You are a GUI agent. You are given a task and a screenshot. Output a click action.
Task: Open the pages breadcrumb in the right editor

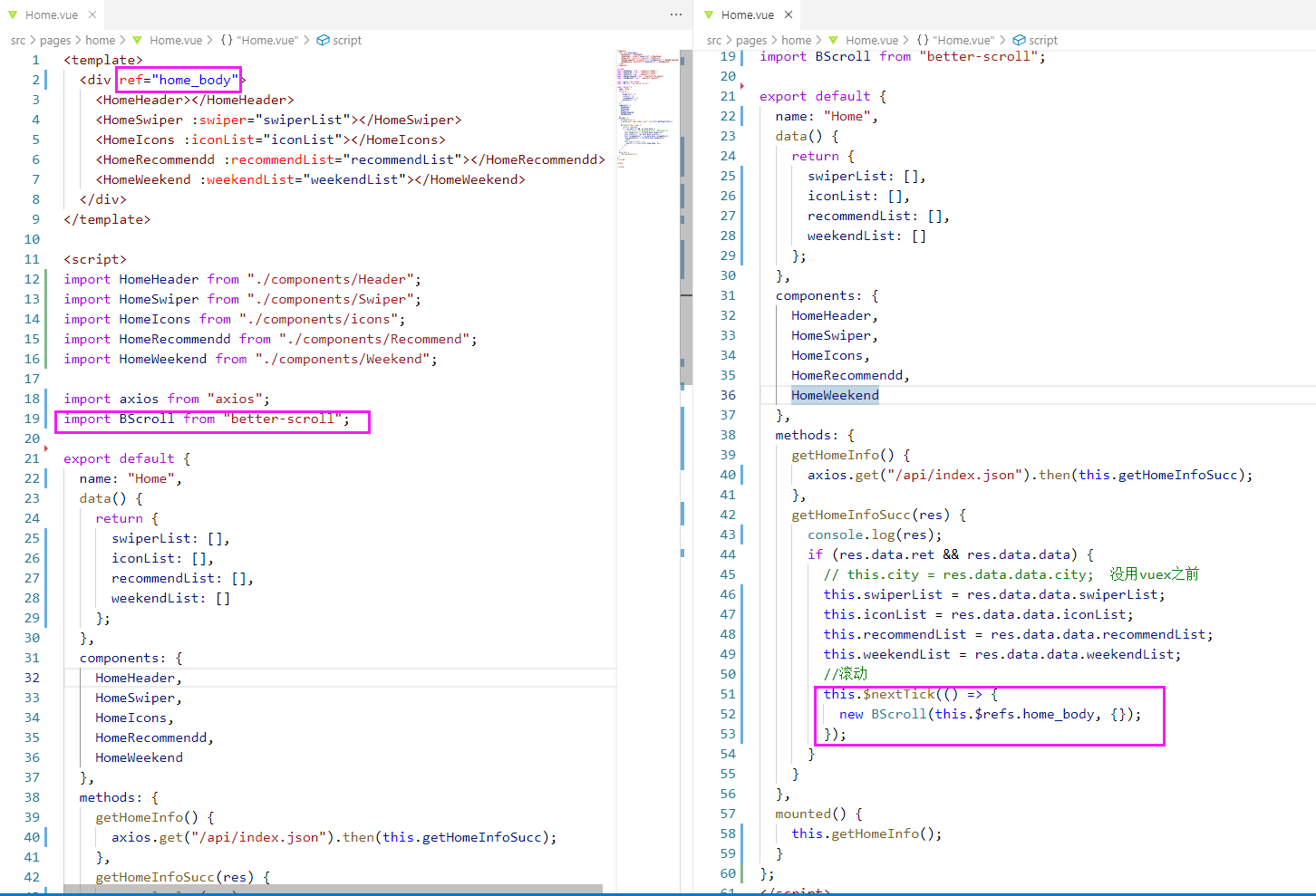(x=751, y=40)
